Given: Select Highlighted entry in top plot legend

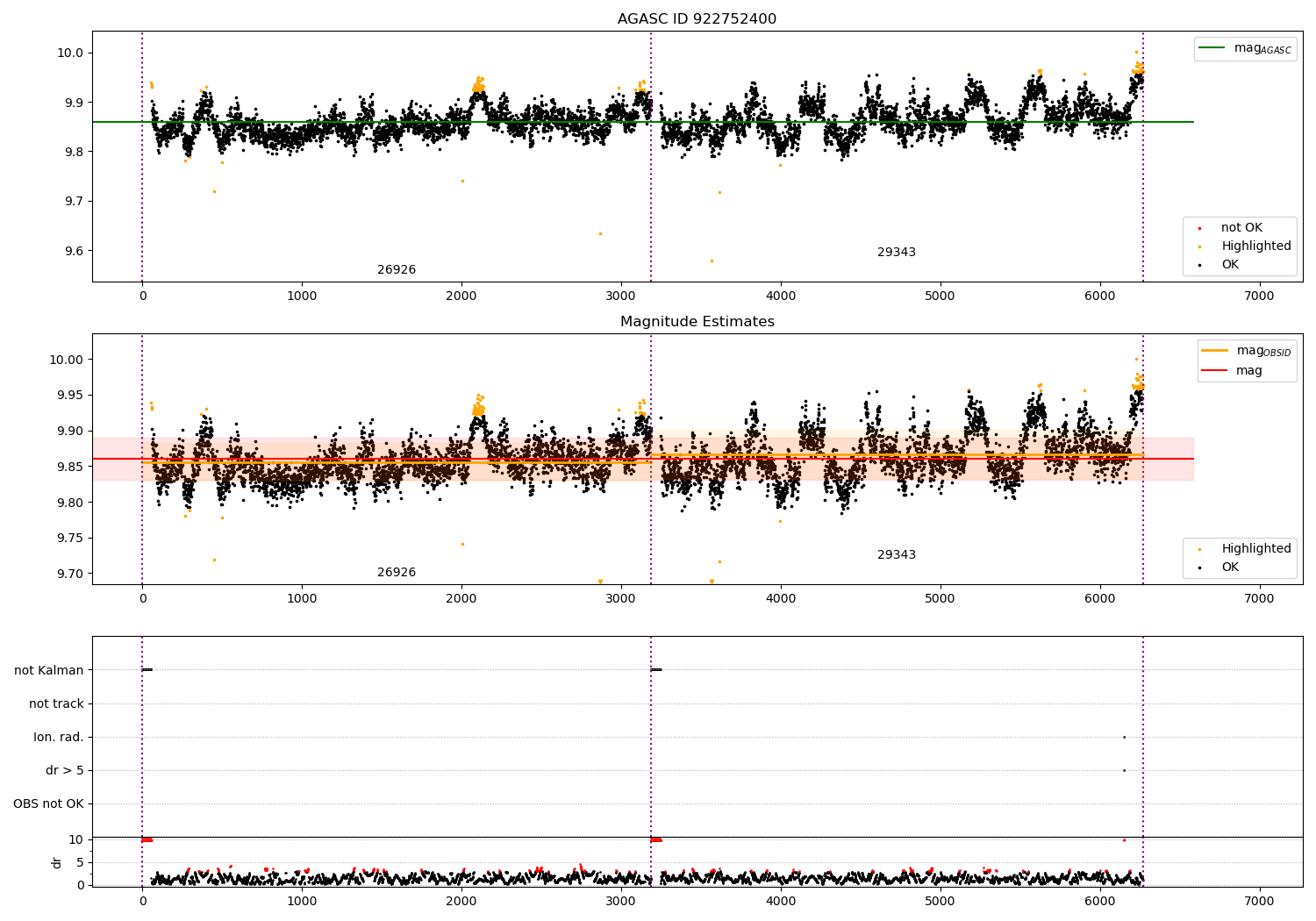Looking at the screenshot, I should pyautogui.click(x=1256, y=246).
